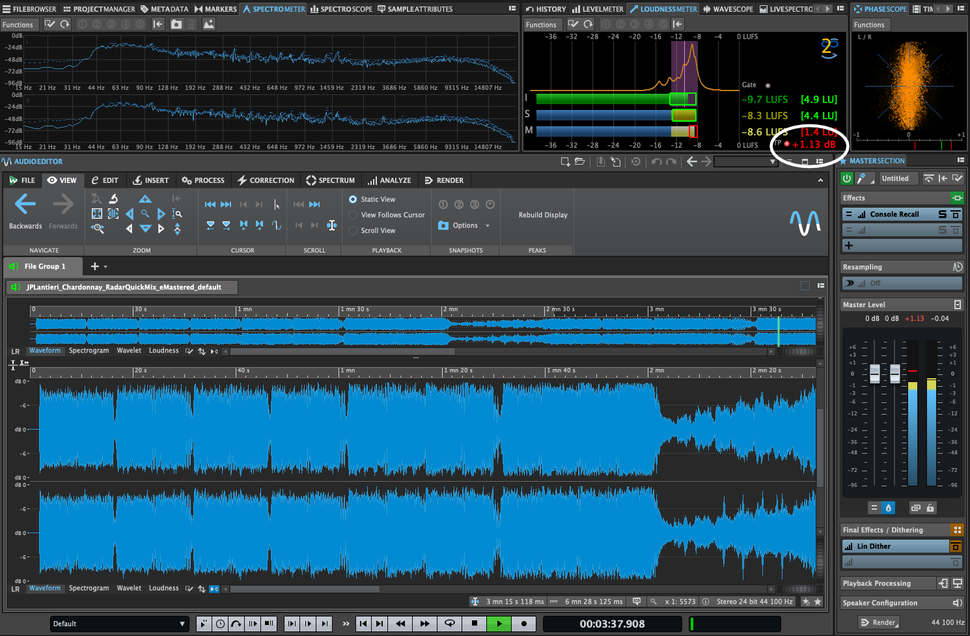
Task: Open the PHASESCOPE panel tab
Action: [884, 8]
